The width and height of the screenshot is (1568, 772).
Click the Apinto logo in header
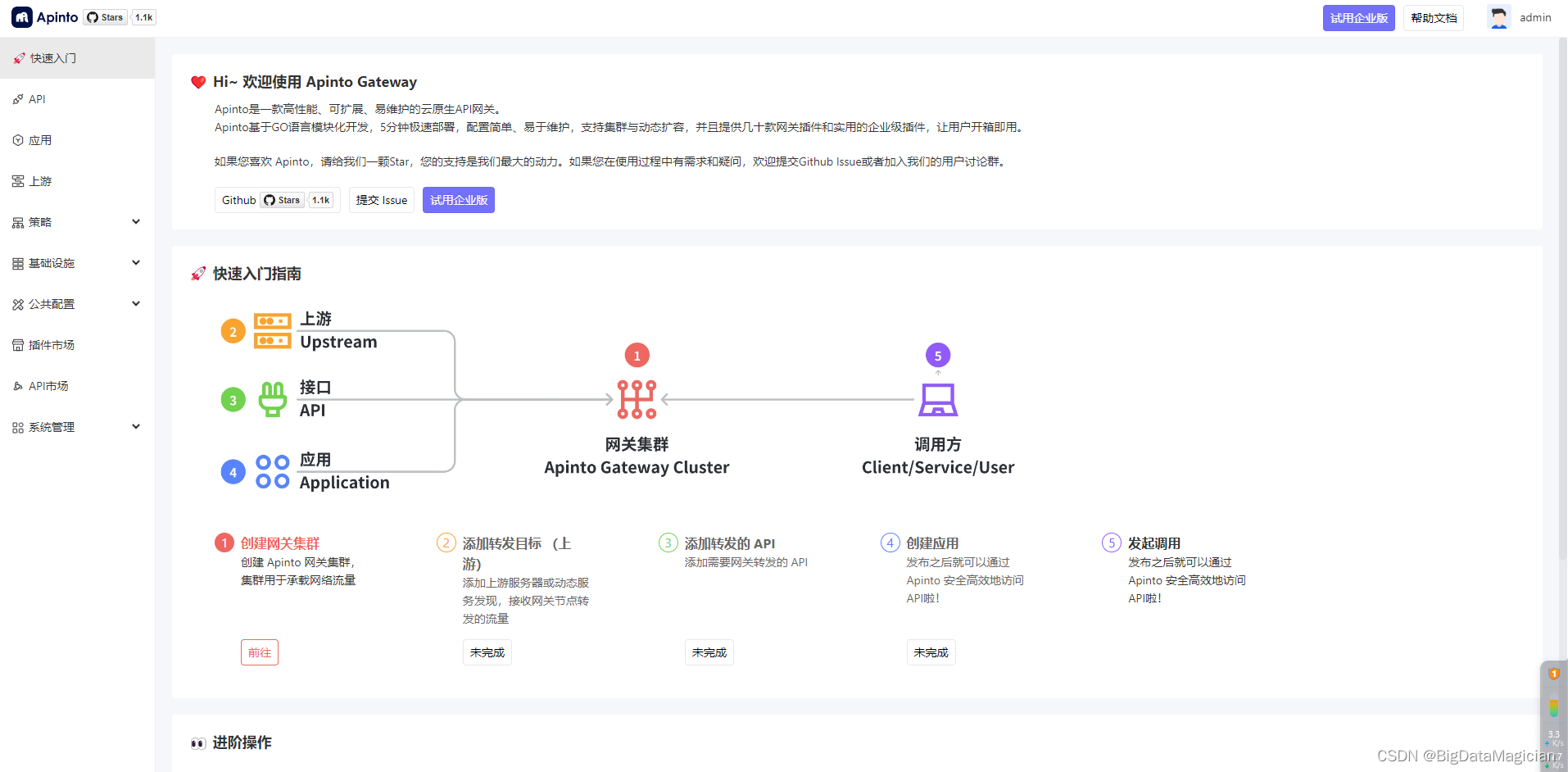click(45, 17)
